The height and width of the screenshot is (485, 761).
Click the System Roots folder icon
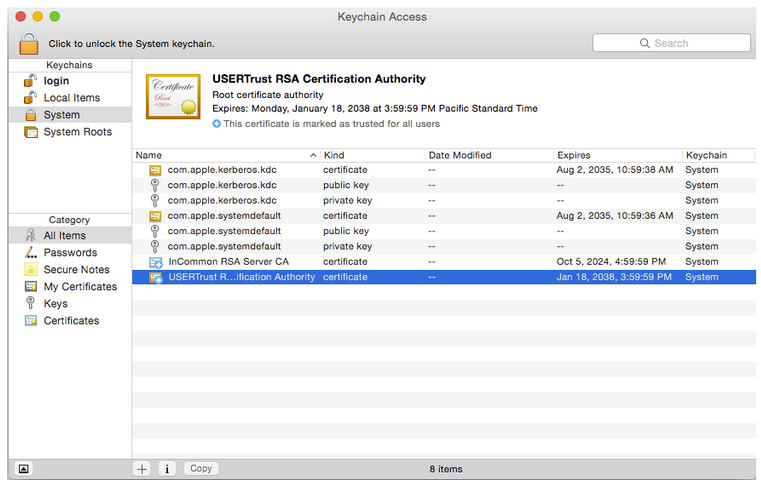pos(31,132)
